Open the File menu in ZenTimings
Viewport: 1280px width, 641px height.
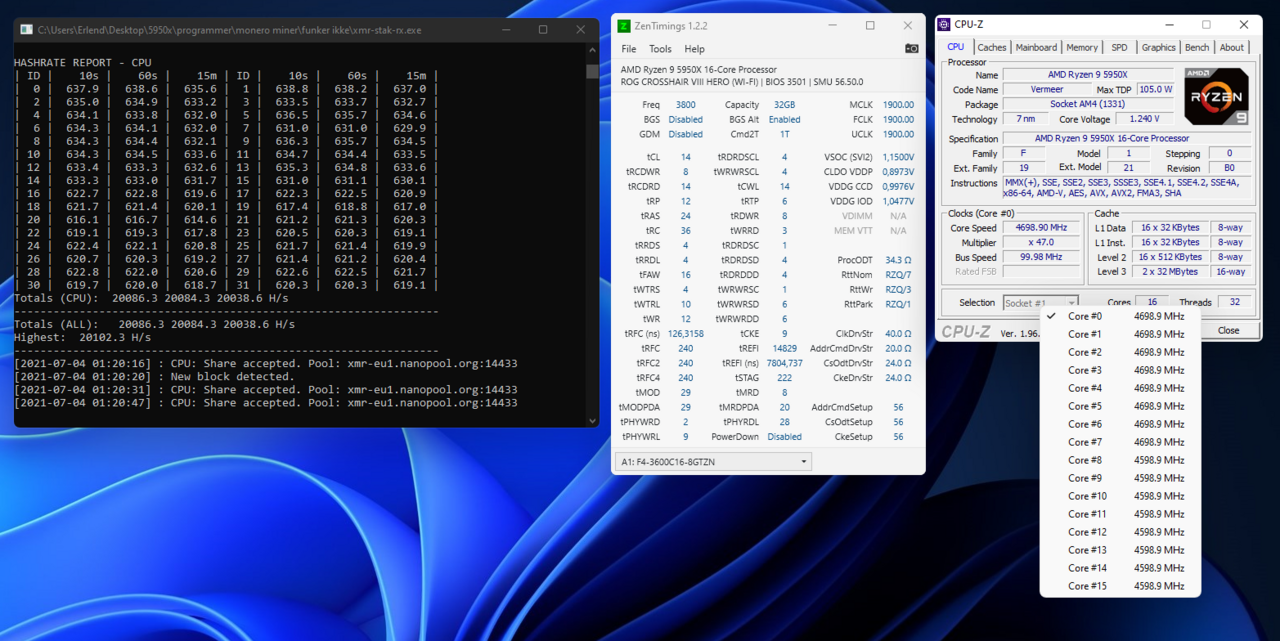[x=628, y=49]
